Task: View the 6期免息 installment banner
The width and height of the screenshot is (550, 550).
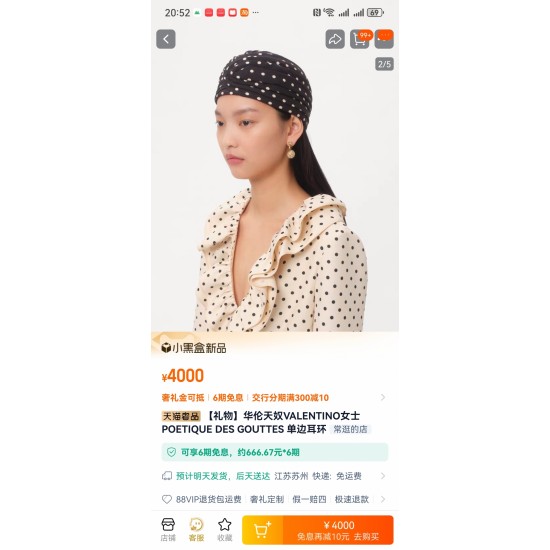Action: (275, 452)
